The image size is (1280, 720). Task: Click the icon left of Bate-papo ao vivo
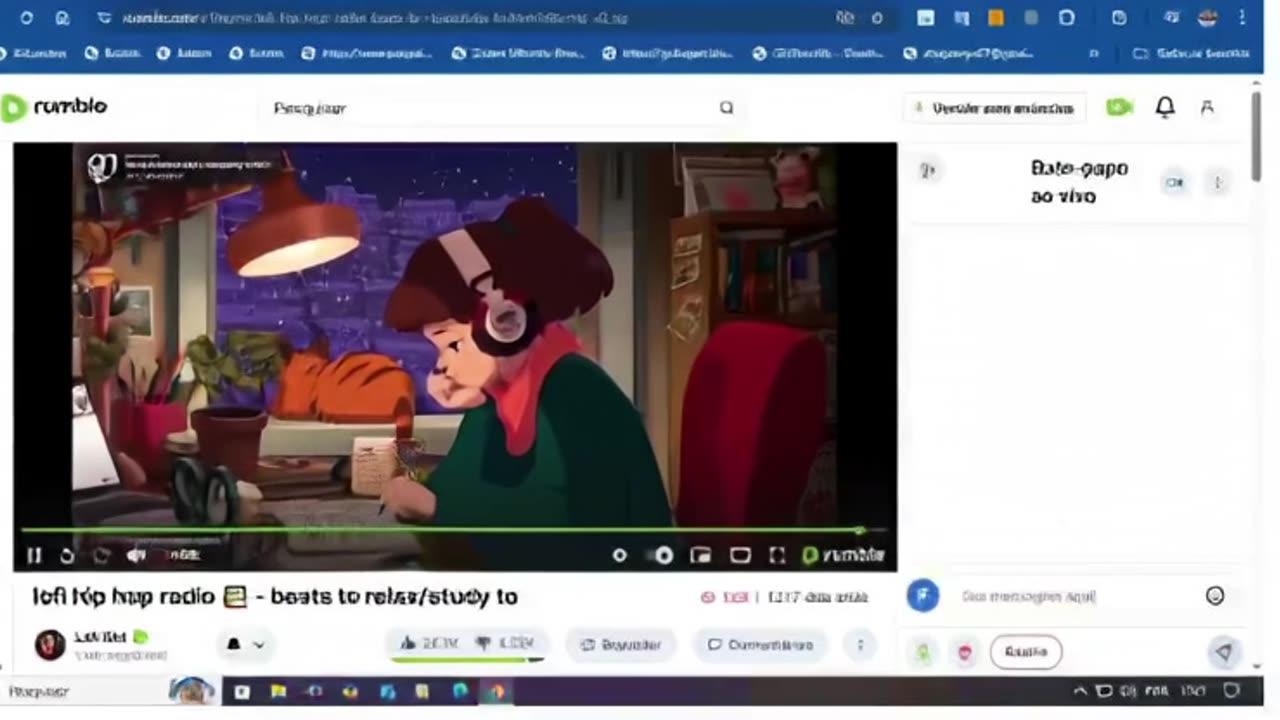[x=927, y=171]
